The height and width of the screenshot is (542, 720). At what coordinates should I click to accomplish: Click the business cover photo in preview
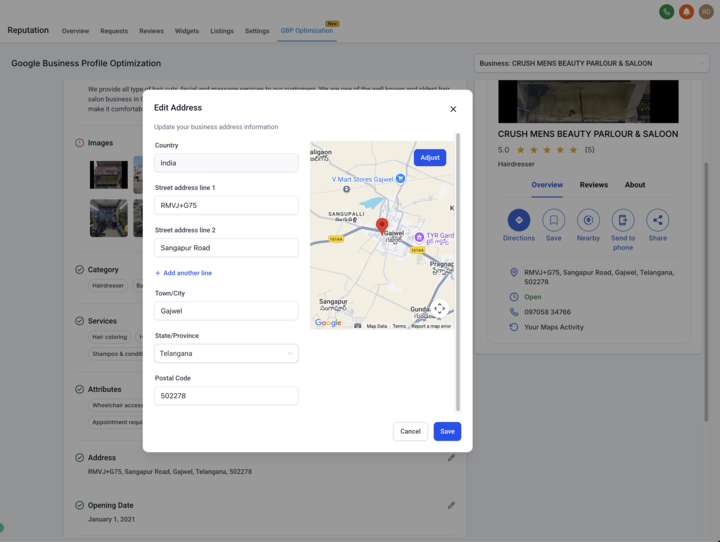click(588, 102)
